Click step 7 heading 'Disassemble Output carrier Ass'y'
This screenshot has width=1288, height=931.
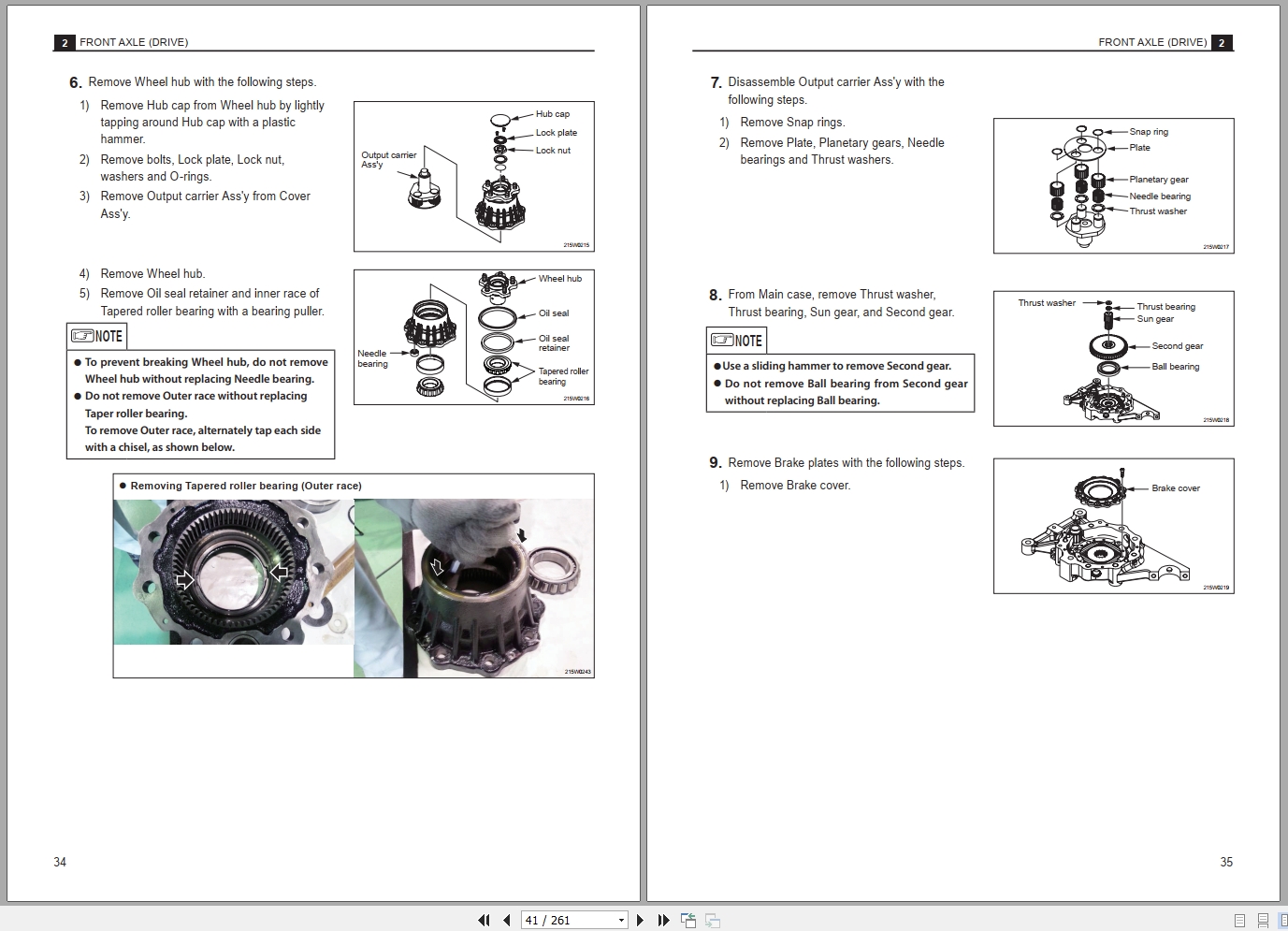(836, 91)
